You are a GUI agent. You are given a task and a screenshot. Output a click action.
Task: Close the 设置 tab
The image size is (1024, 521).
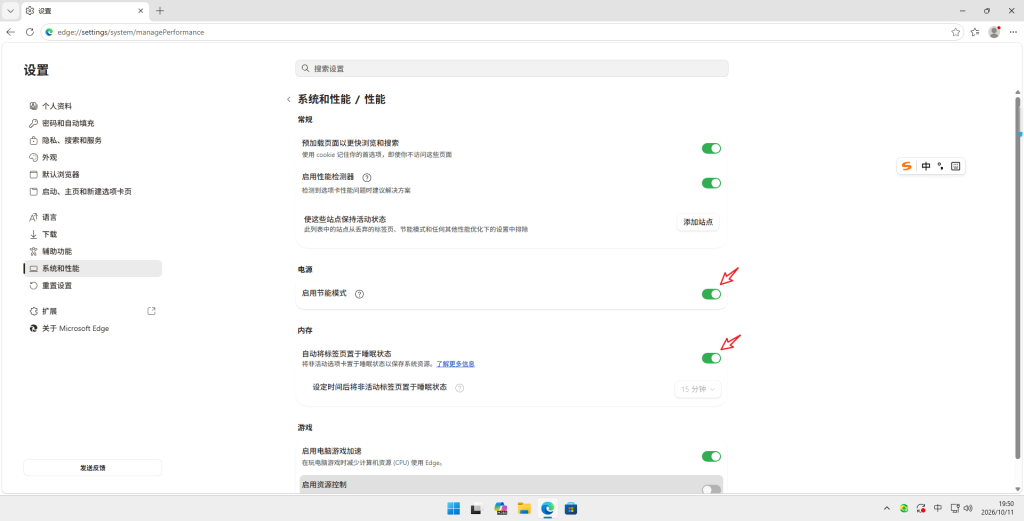pyautogui.click(x=142, y=10)
